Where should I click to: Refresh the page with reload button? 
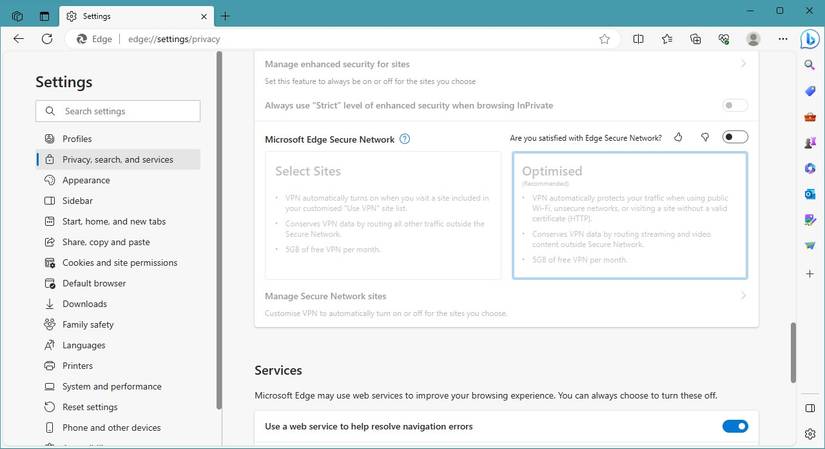46,39
